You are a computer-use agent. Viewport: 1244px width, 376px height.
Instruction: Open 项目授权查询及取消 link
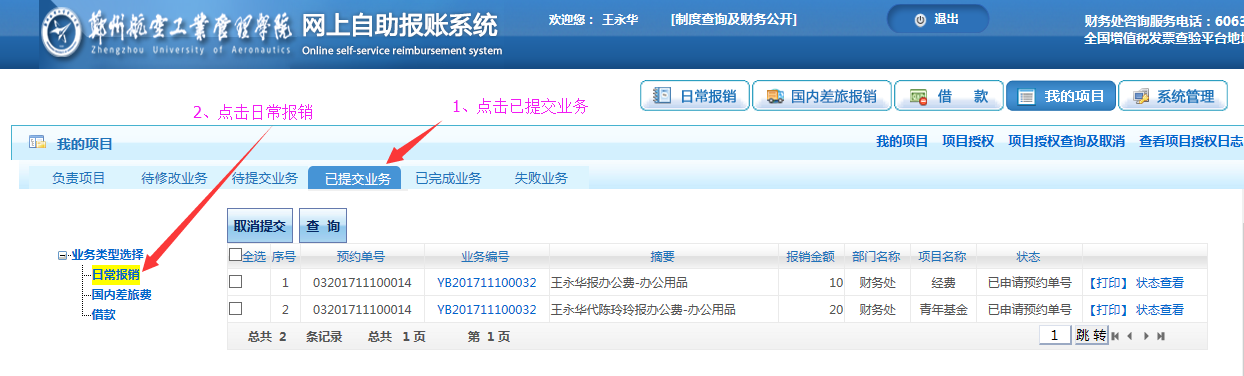pos(1066,142)
